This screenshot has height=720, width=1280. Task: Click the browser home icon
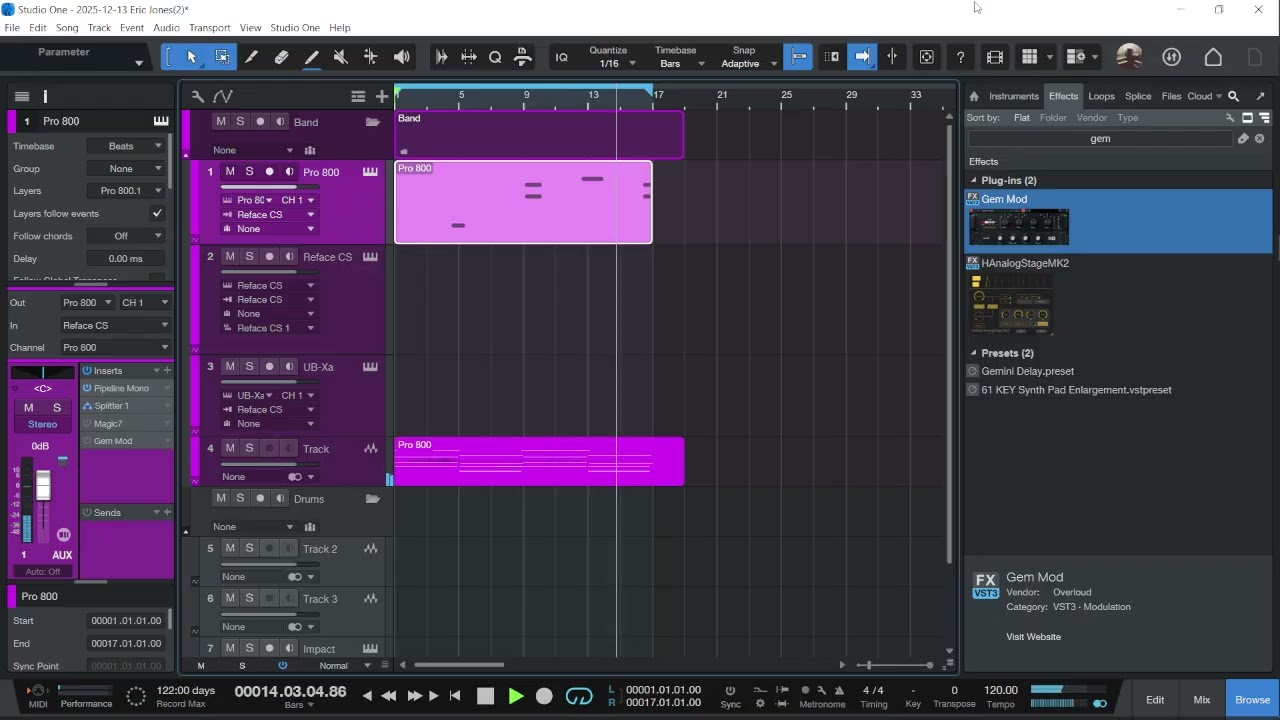point(974,96)
